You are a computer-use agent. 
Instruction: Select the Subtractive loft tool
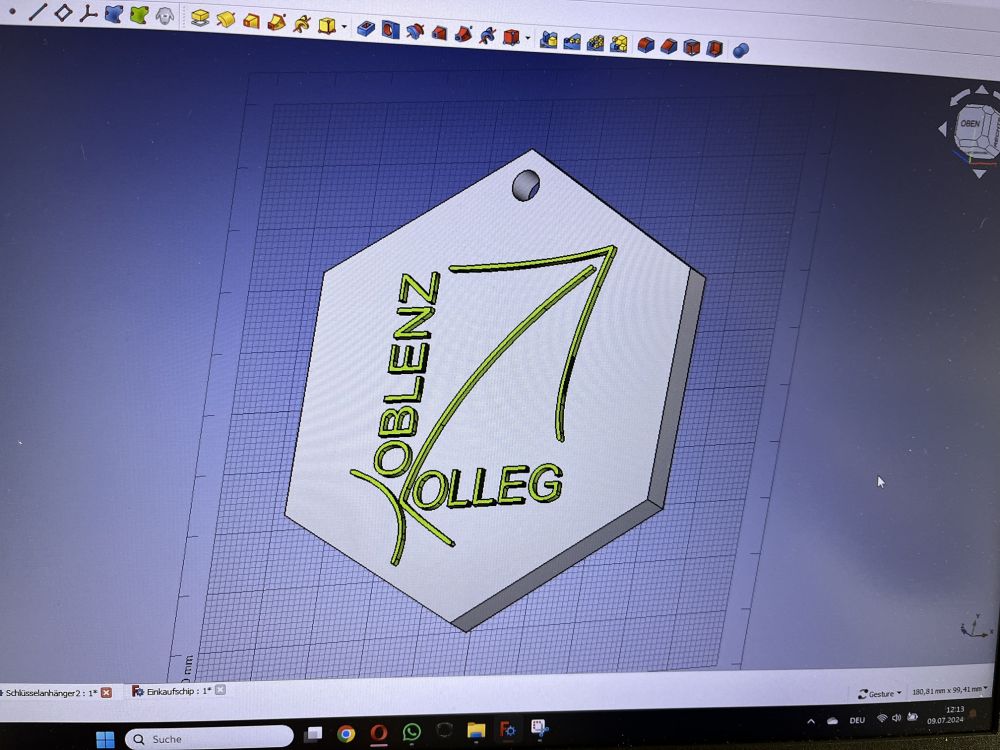point(439,33)
